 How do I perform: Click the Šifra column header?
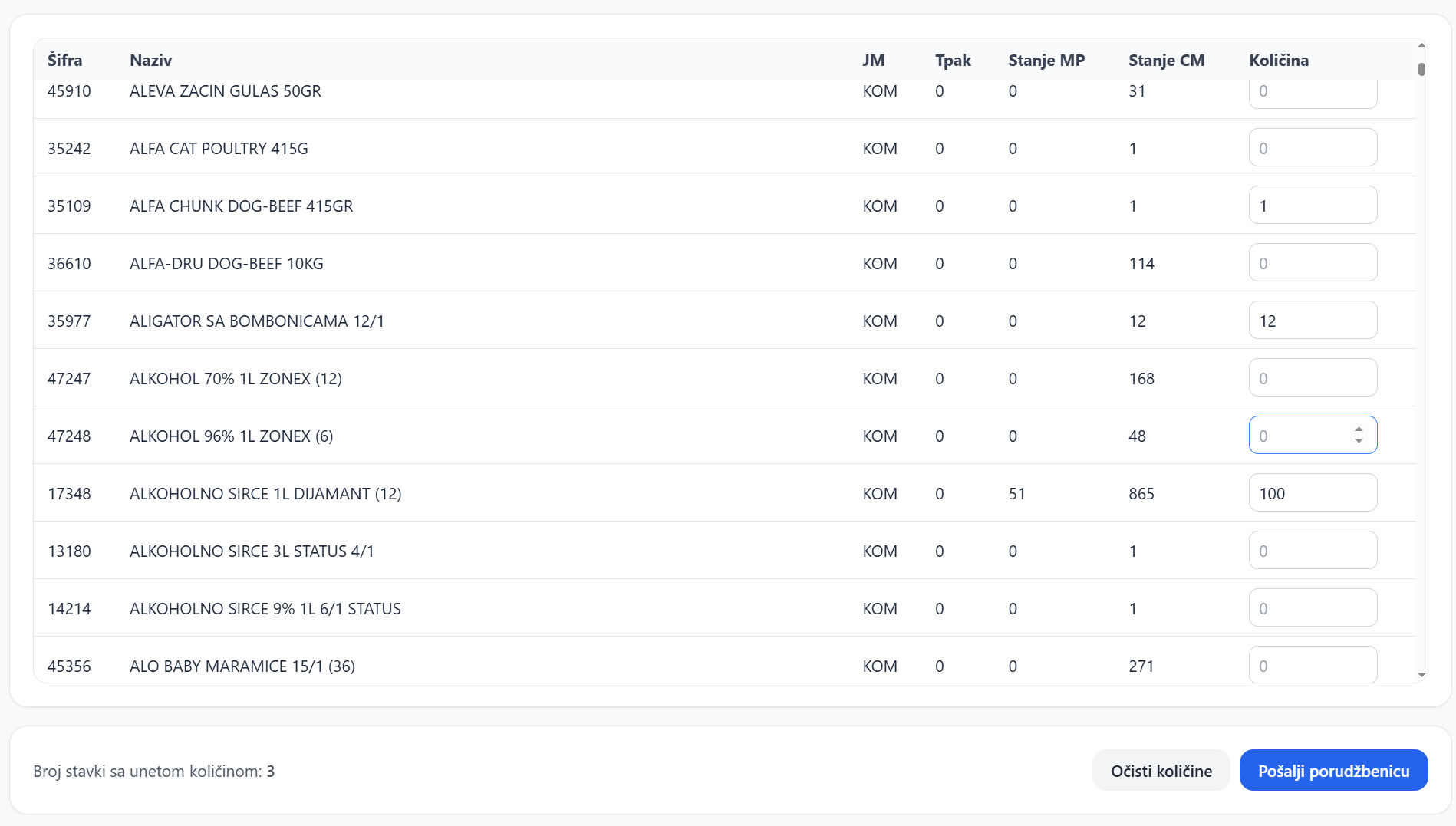click(64, 60)
